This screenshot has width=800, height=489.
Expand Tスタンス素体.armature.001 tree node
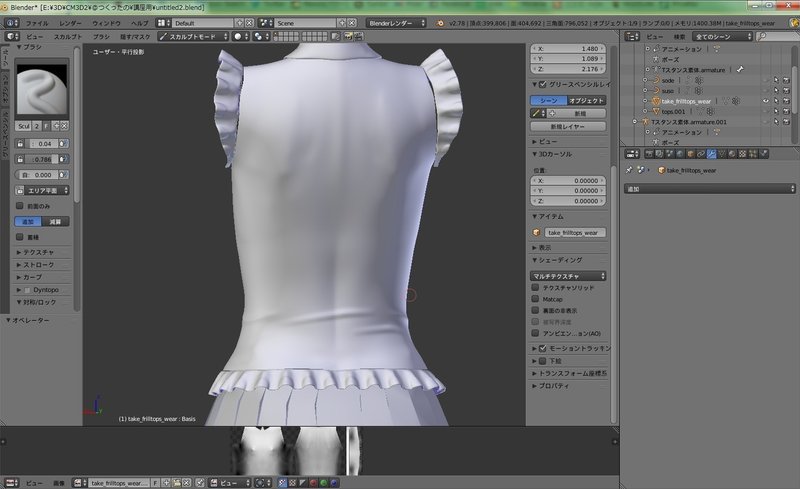[x=635, y=121]
